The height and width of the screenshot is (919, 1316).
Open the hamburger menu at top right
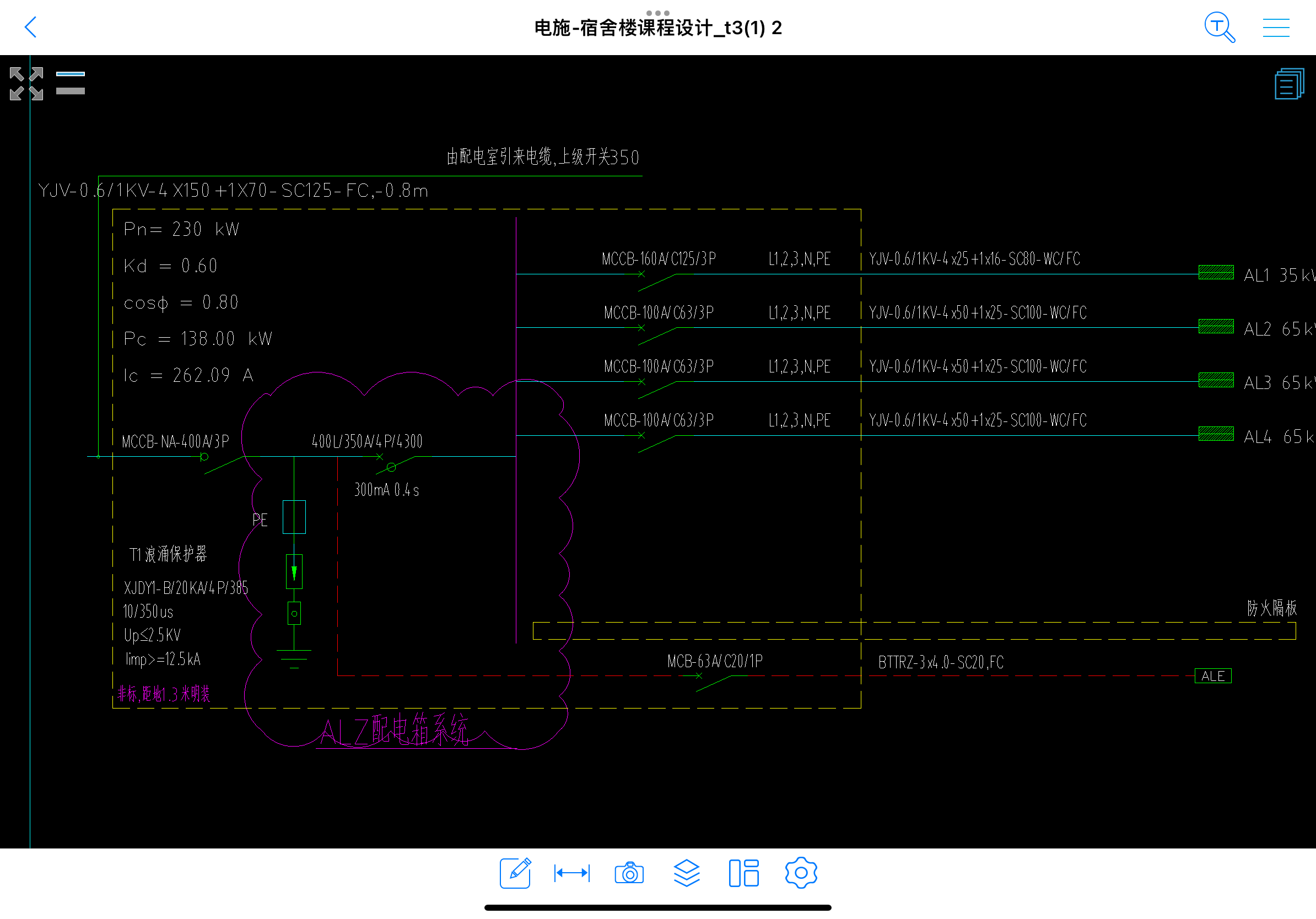(x=1275, y=27)
